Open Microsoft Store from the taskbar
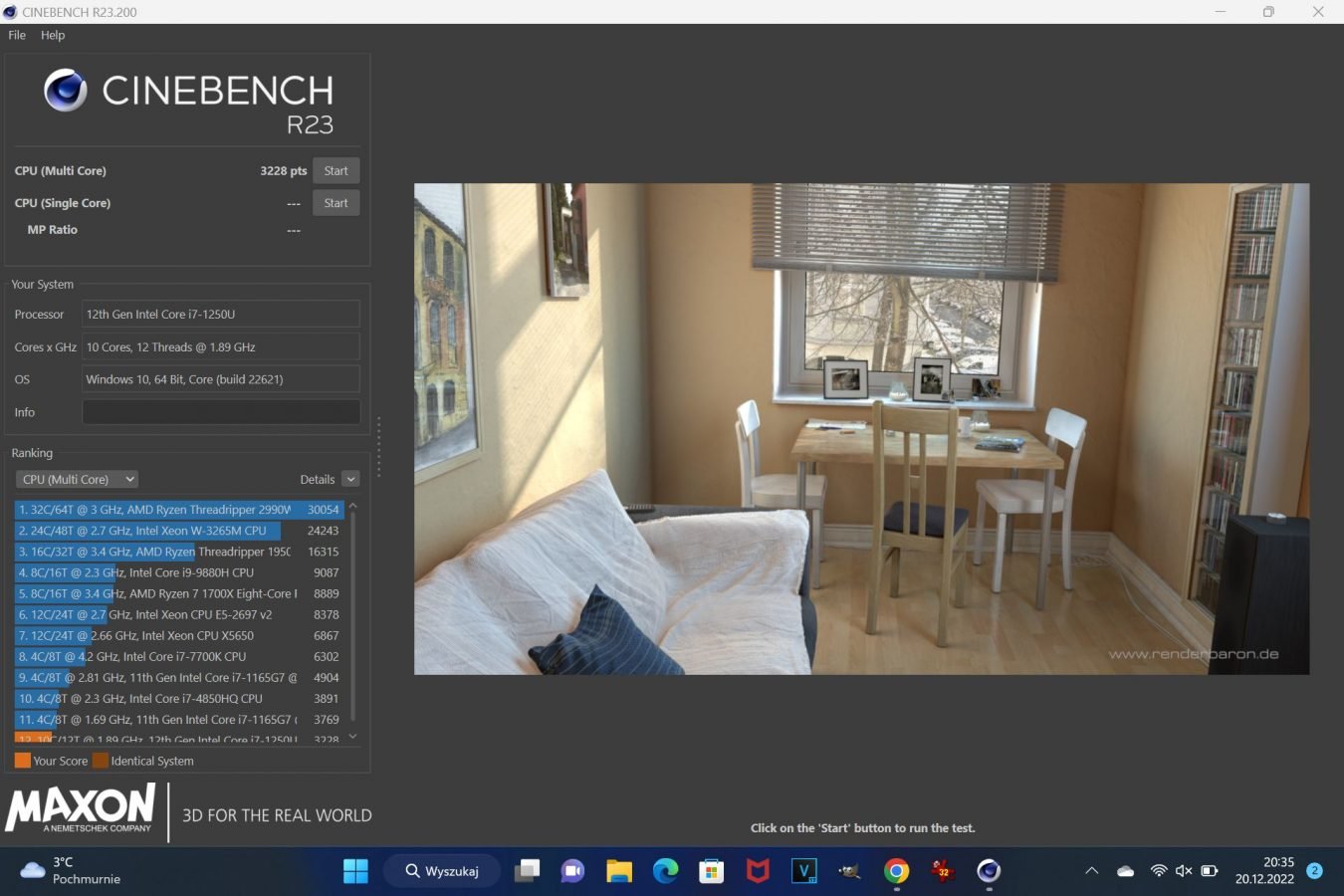The height and width of the screenshot is (896, 1344). coord(711,871)
